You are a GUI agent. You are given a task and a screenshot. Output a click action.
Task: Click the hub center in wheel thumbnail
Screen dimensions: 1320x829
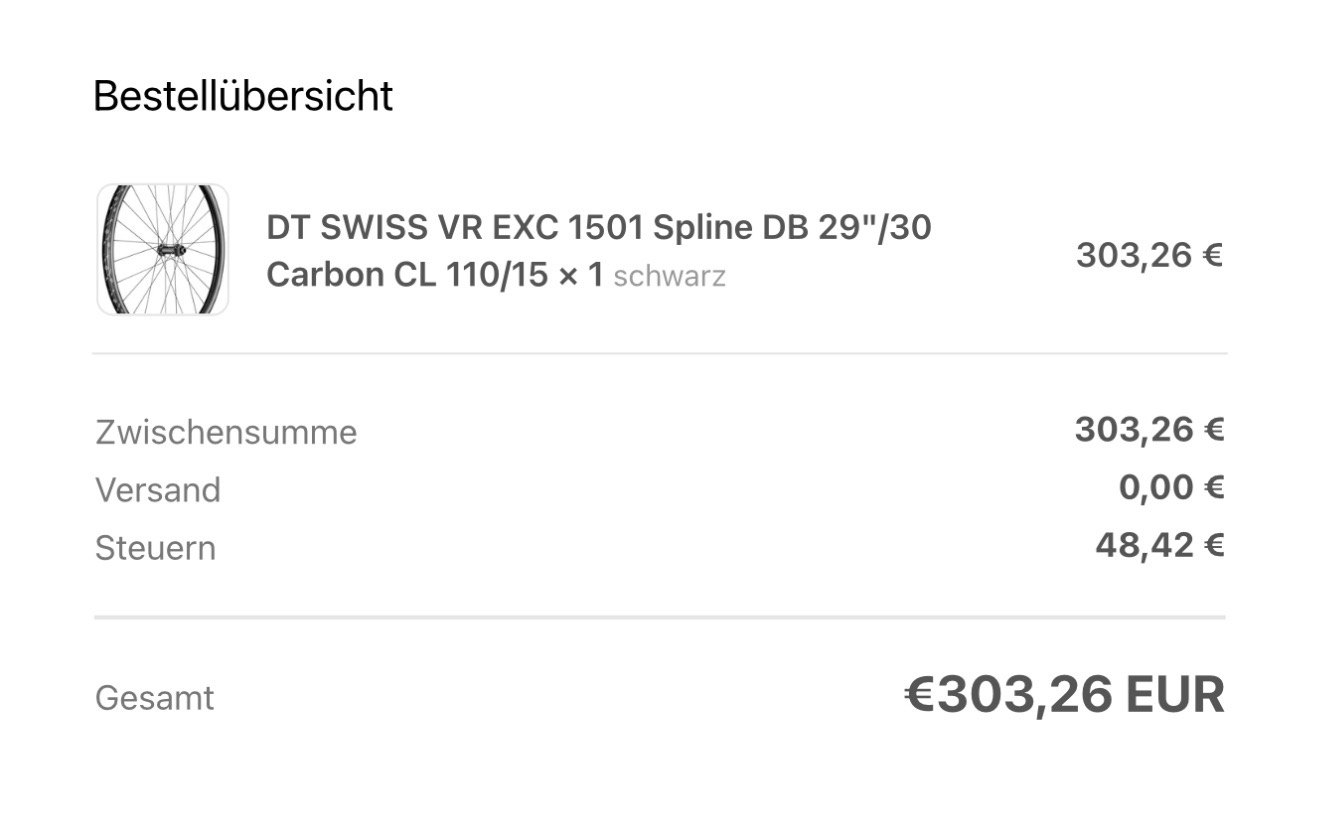(x=171, y=249)
